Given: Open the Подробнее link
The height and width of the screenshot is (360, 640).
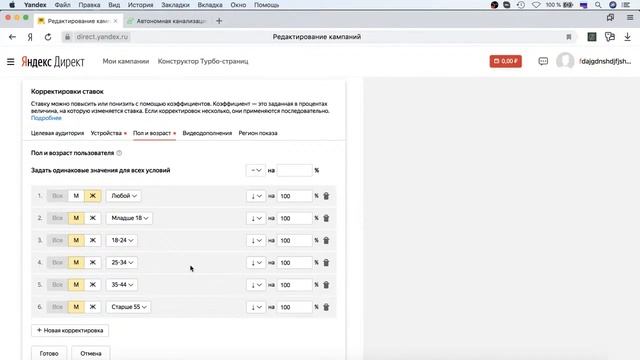Looking at the screenshot, I should point(46,118).
